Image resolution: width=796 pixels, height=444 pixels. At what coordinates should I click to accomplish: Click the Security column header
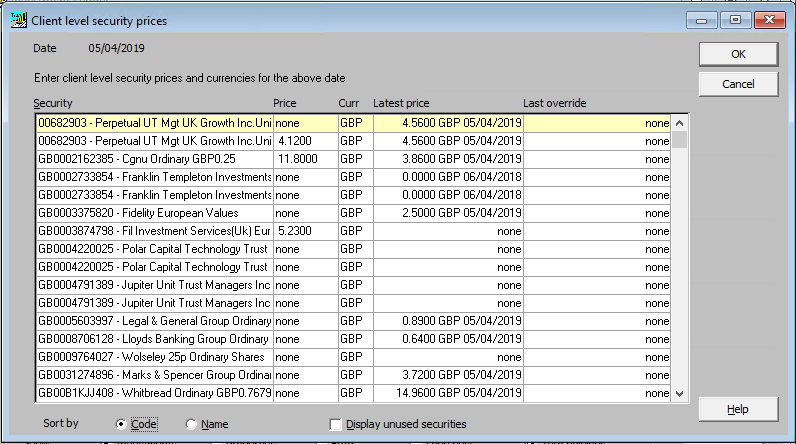click(53, 104)
